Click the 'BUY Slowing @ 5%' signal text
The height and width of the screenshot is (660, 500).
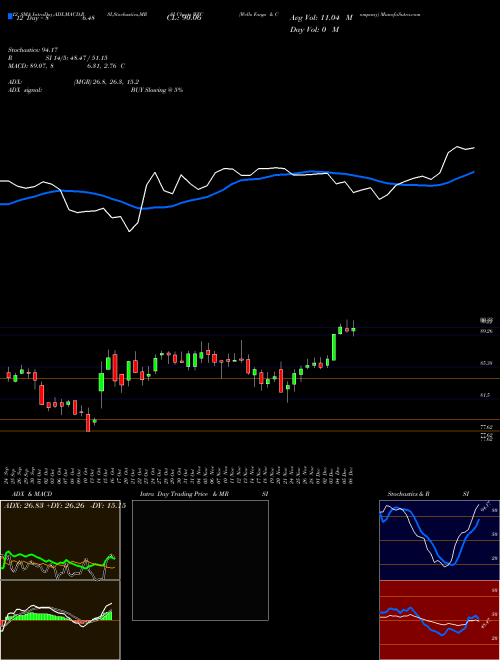pos(157,90)
